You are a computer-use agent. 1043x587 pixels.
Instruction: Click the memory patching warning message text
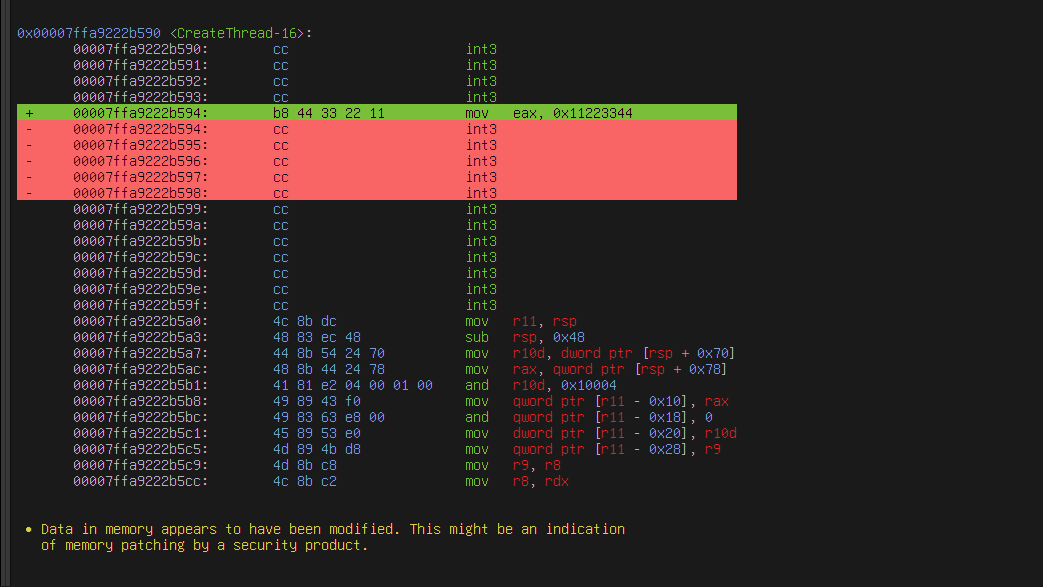pyautogui.click(x=333, y=537)
